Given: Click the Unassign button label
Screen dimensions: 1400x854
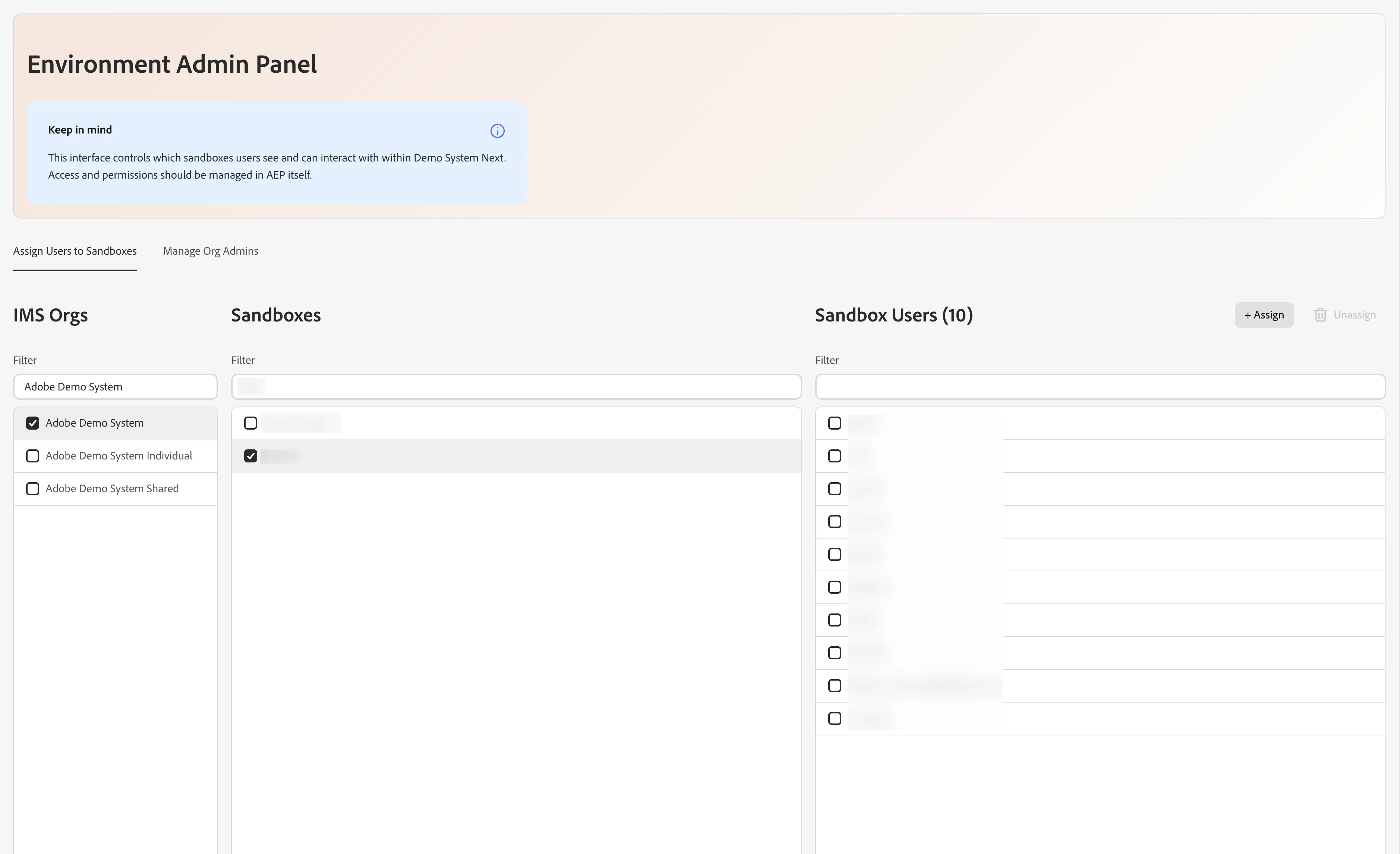Looking at the screenshot, I should tap(1355, 315).
